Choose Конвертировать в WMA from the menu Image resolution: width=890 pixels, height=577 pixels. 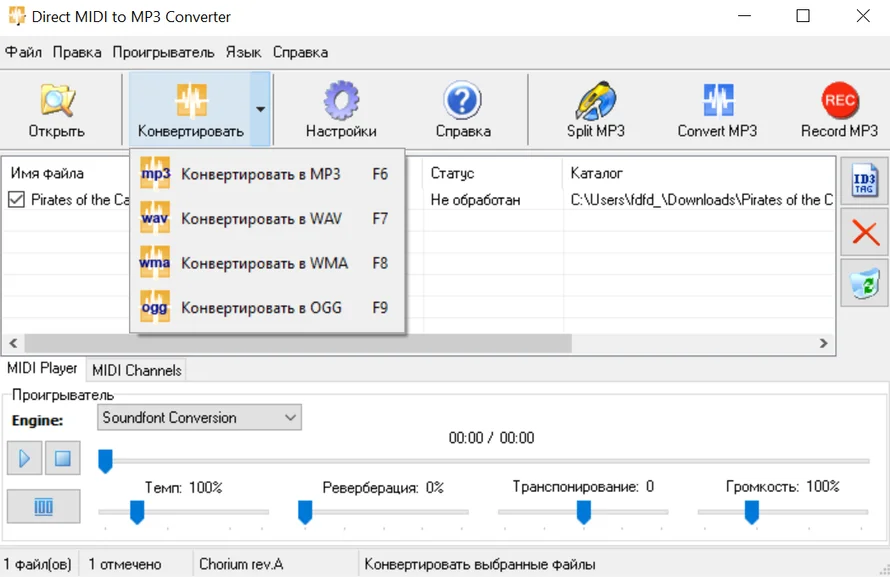click(267, 263)
